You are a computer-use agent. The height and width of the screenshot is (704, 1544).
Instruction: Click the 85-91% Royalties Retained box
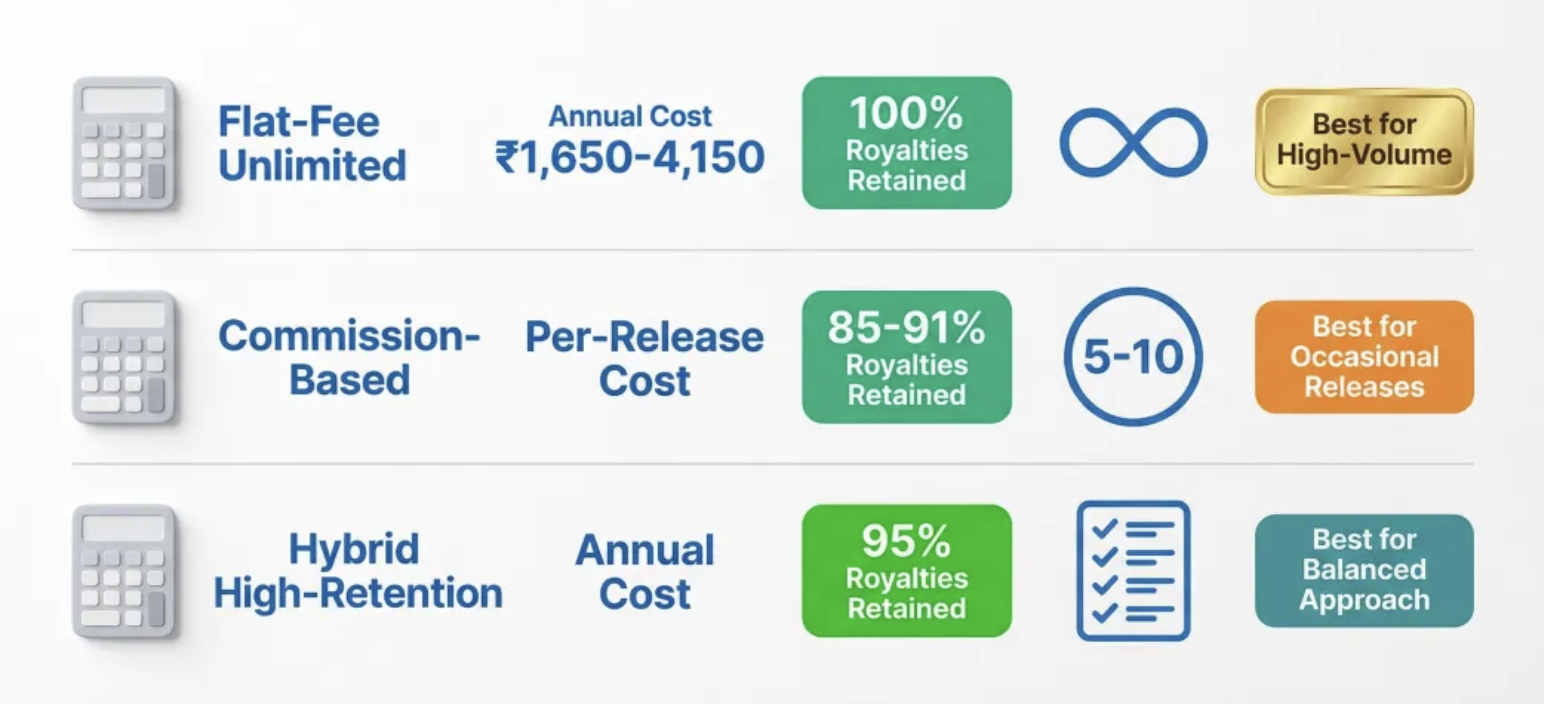906,357
